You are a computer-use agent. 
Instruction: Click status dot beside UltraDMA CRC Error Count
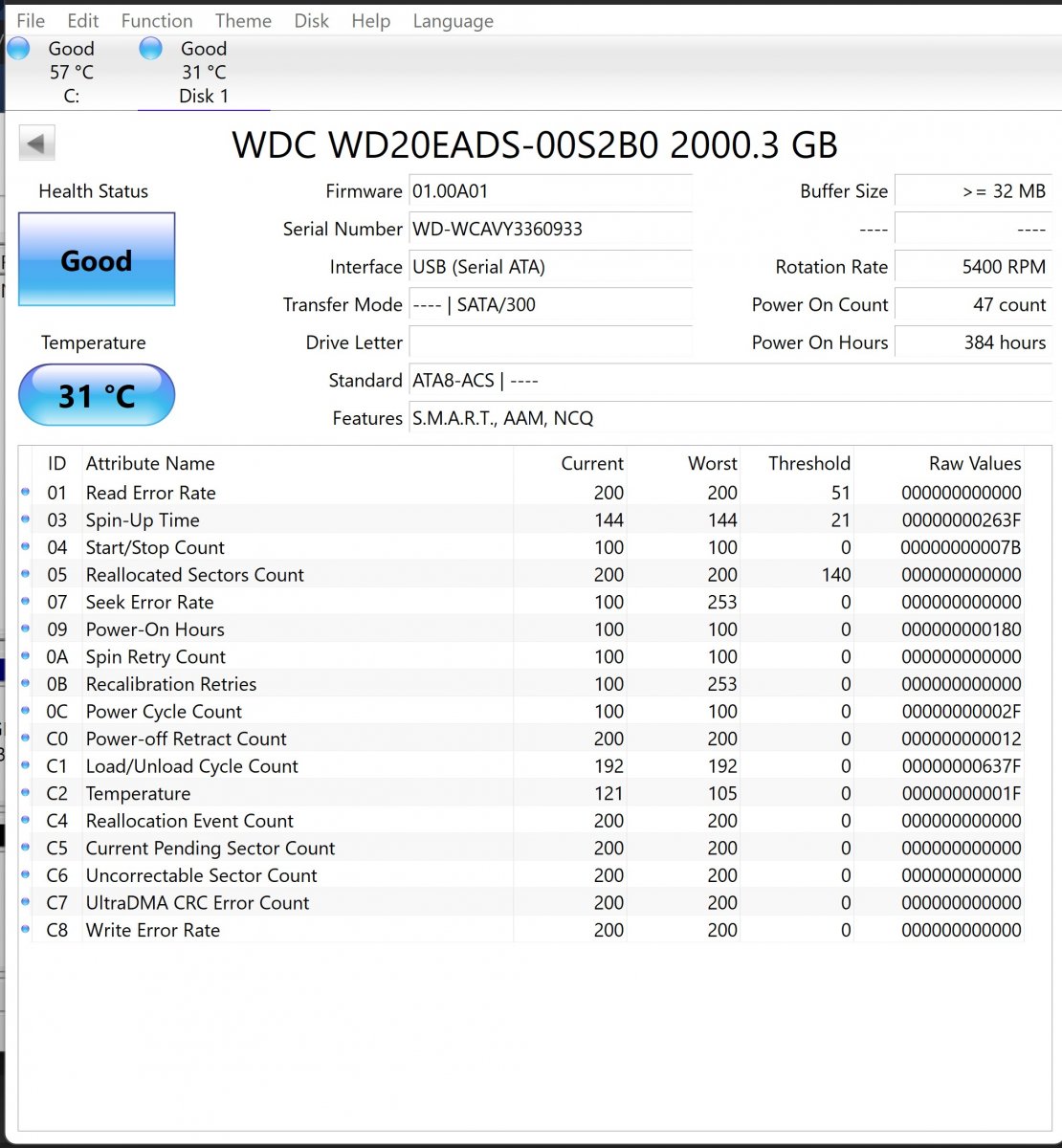(x=26, y=902)
